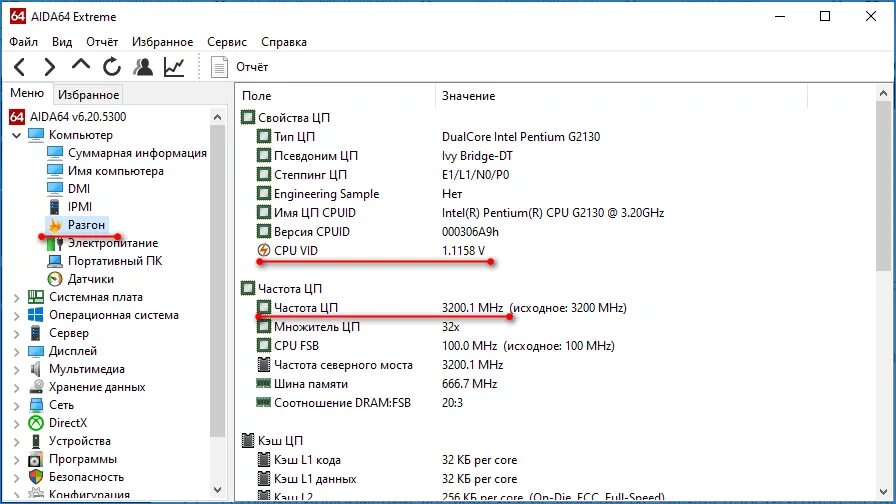Screen dimensions: 896x504
Task: Collapse the Компьютер tree branch
Action: click(17, 135)
